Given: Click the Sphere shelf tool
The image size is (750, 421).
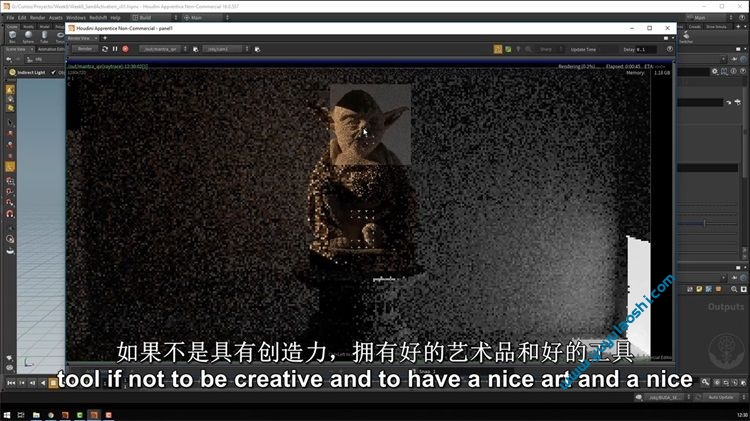Looking at the screenshot, I should click(x=28, y=36).
